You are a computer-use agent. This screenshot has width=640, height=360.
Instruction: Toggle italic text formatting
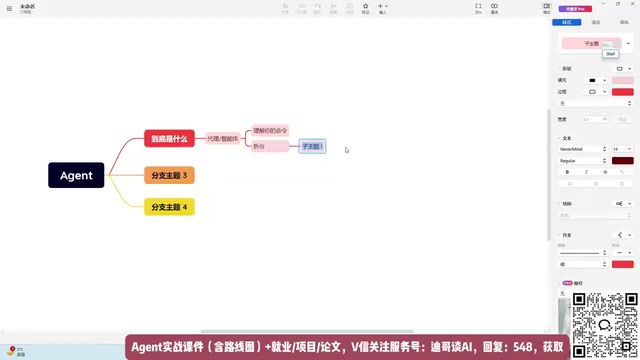[x=586, y=172]
